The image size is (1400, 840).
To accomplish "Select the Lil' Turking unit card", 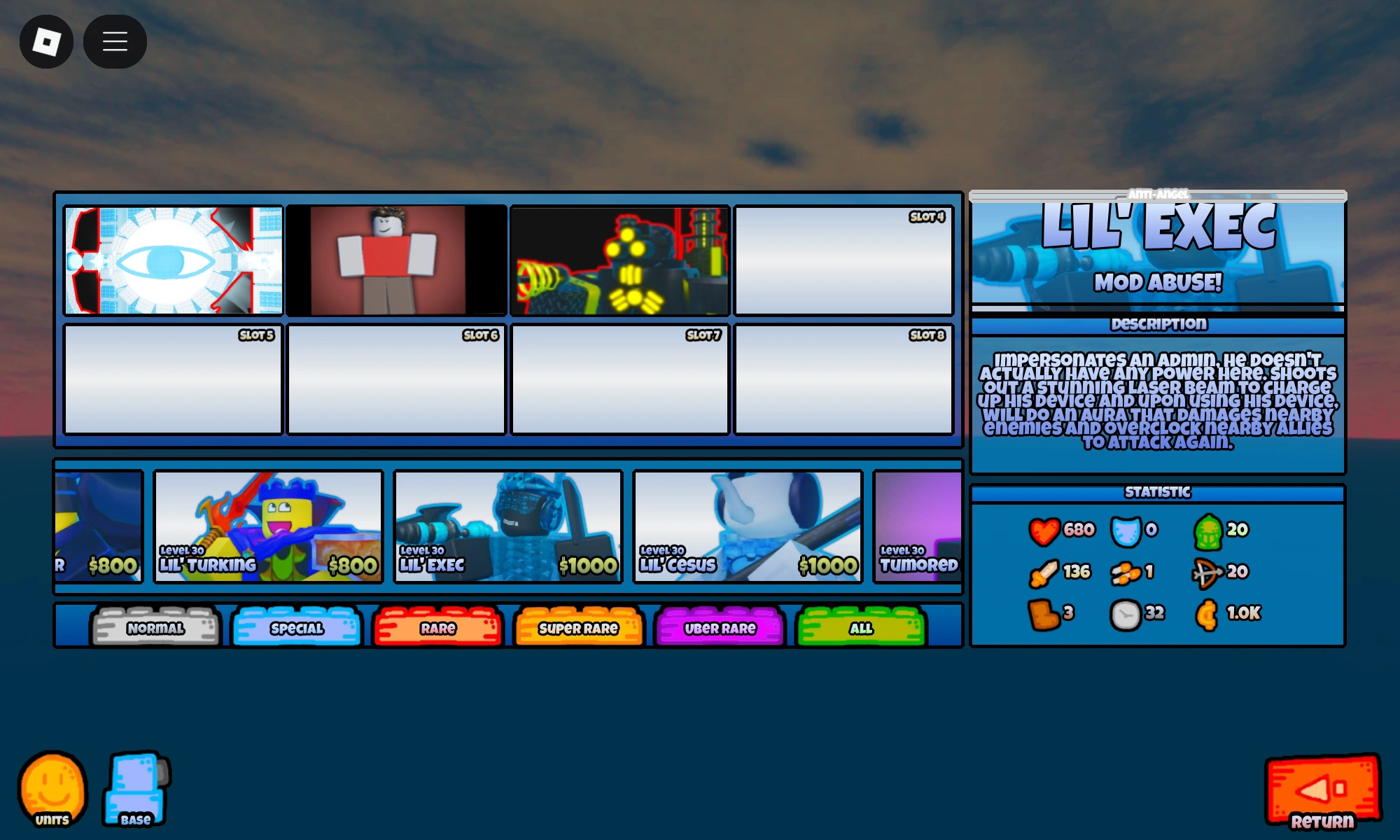I will tap(268, 526).
